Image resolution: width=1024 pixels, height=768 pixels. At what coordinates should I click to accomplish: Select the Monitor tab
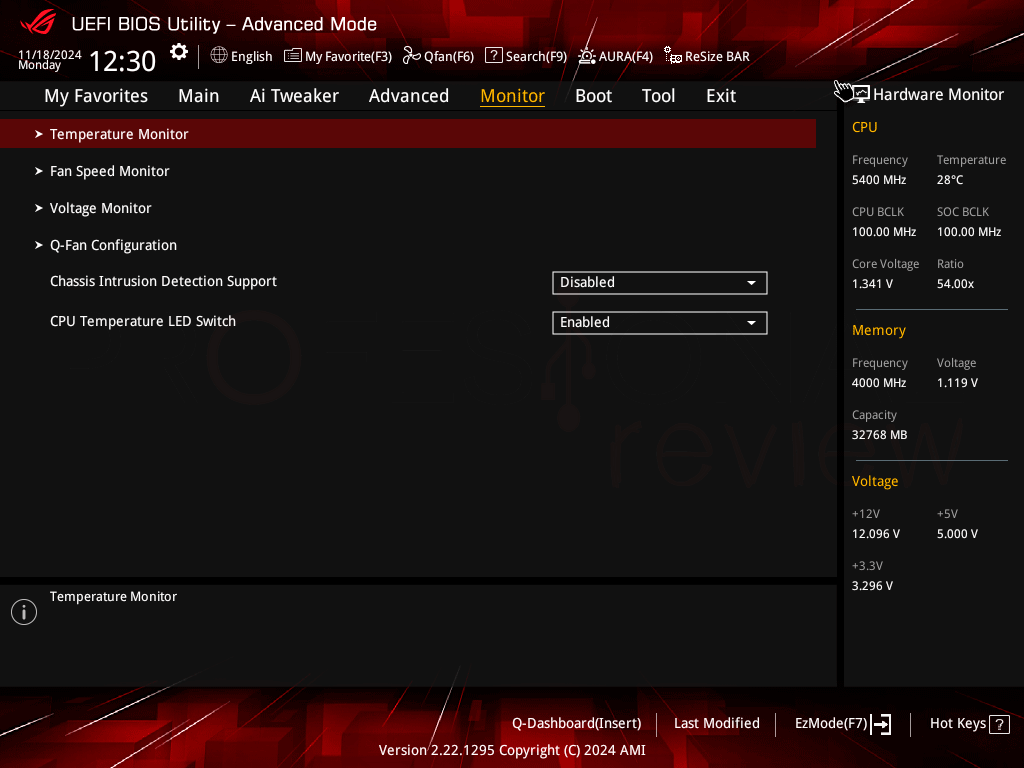513,96
